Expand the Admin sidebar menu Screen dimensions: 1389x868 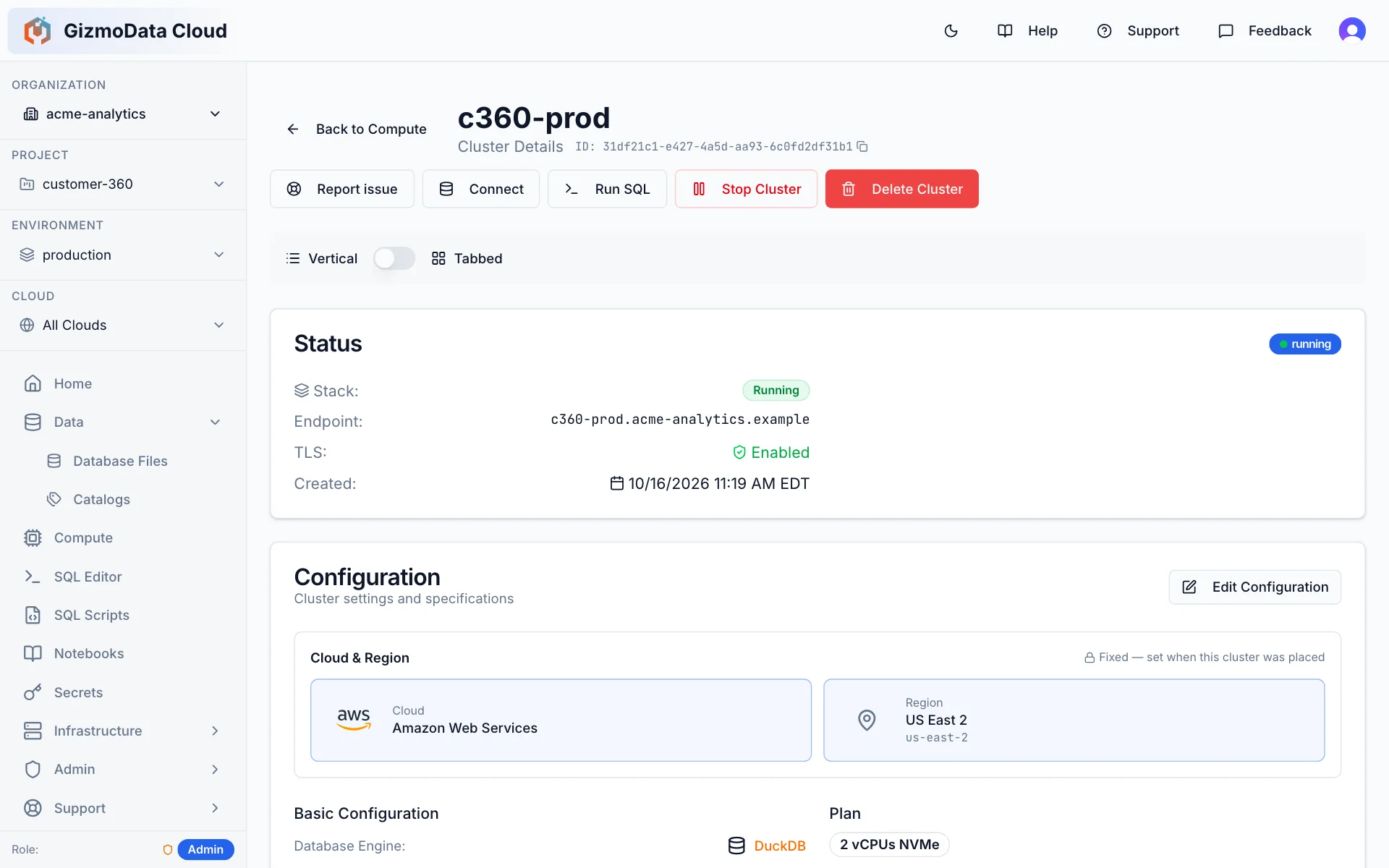123,769
